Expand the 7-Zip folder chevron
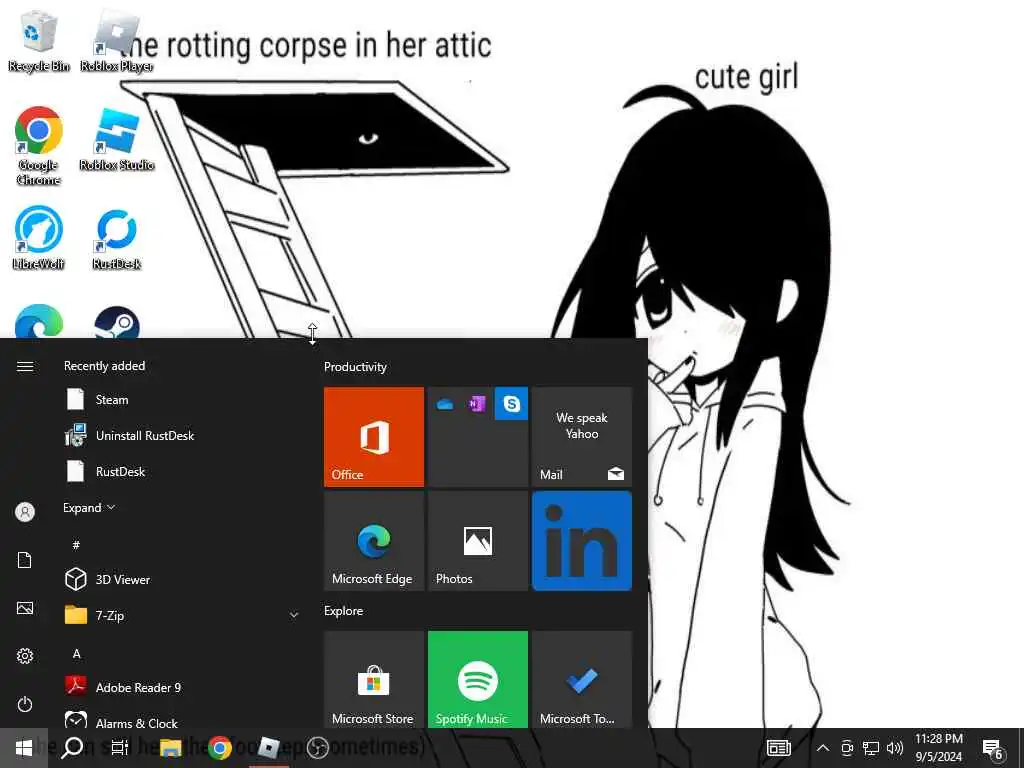 pos(294,615)
